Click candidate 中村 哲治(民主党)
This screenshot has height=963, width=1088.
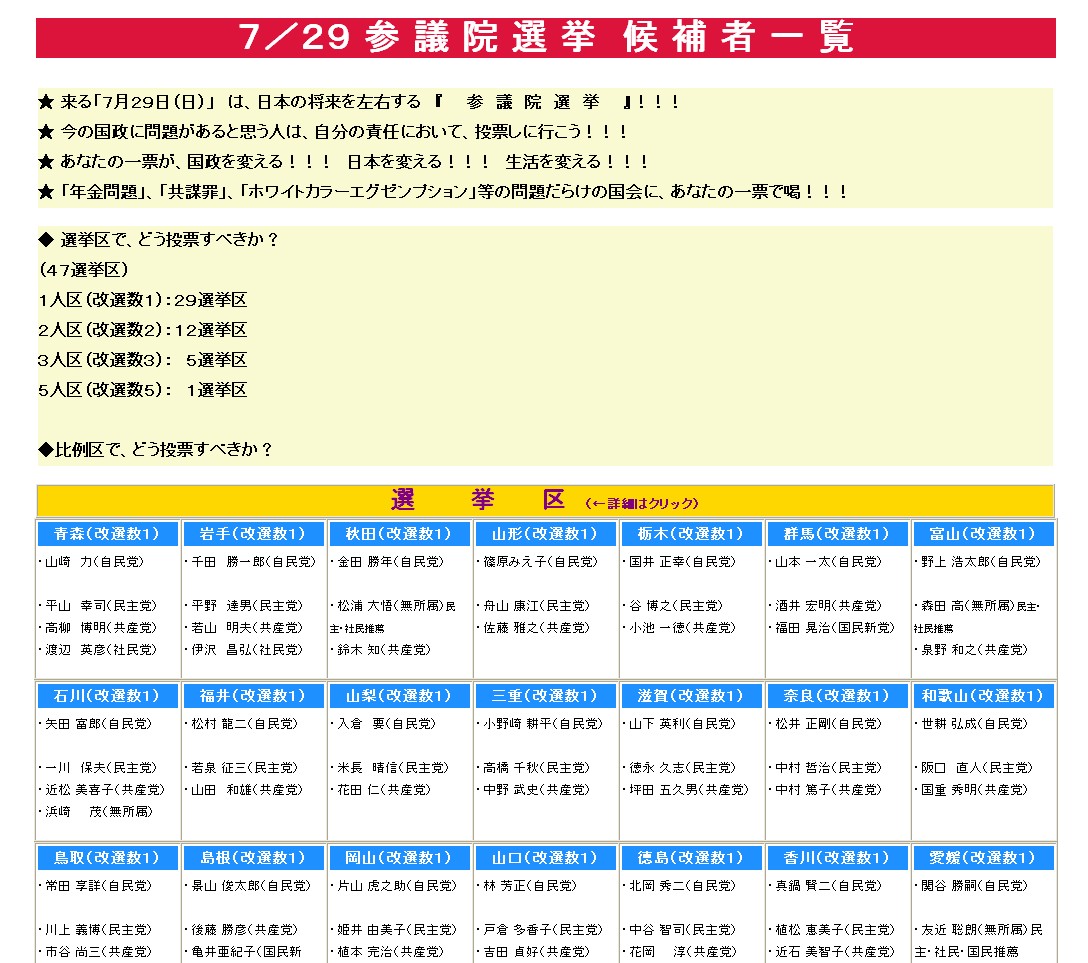click(826, 767)
